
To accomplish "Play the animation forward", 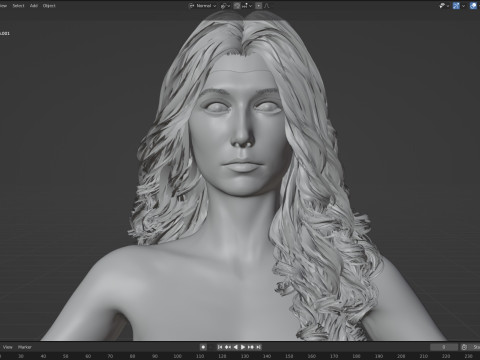I will 243,347.
